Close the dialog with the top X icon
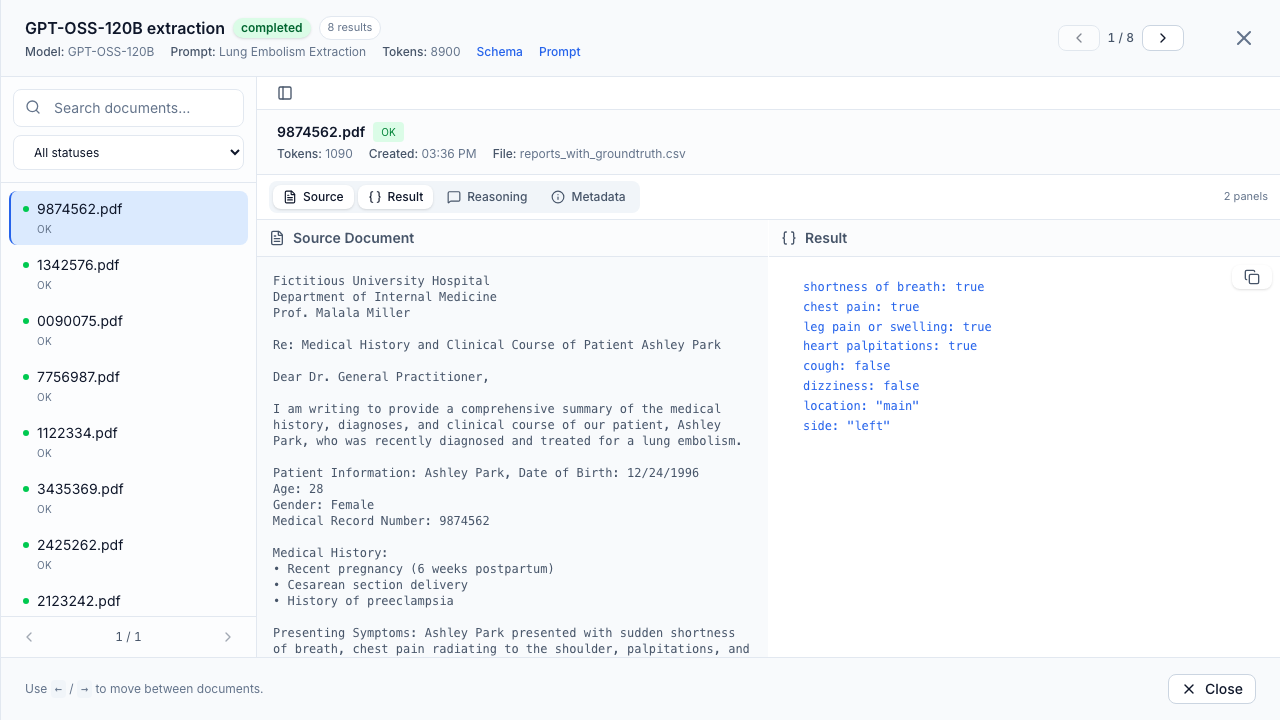Viewport: 1280px width, 720px height. click(x=1244, y=38)
